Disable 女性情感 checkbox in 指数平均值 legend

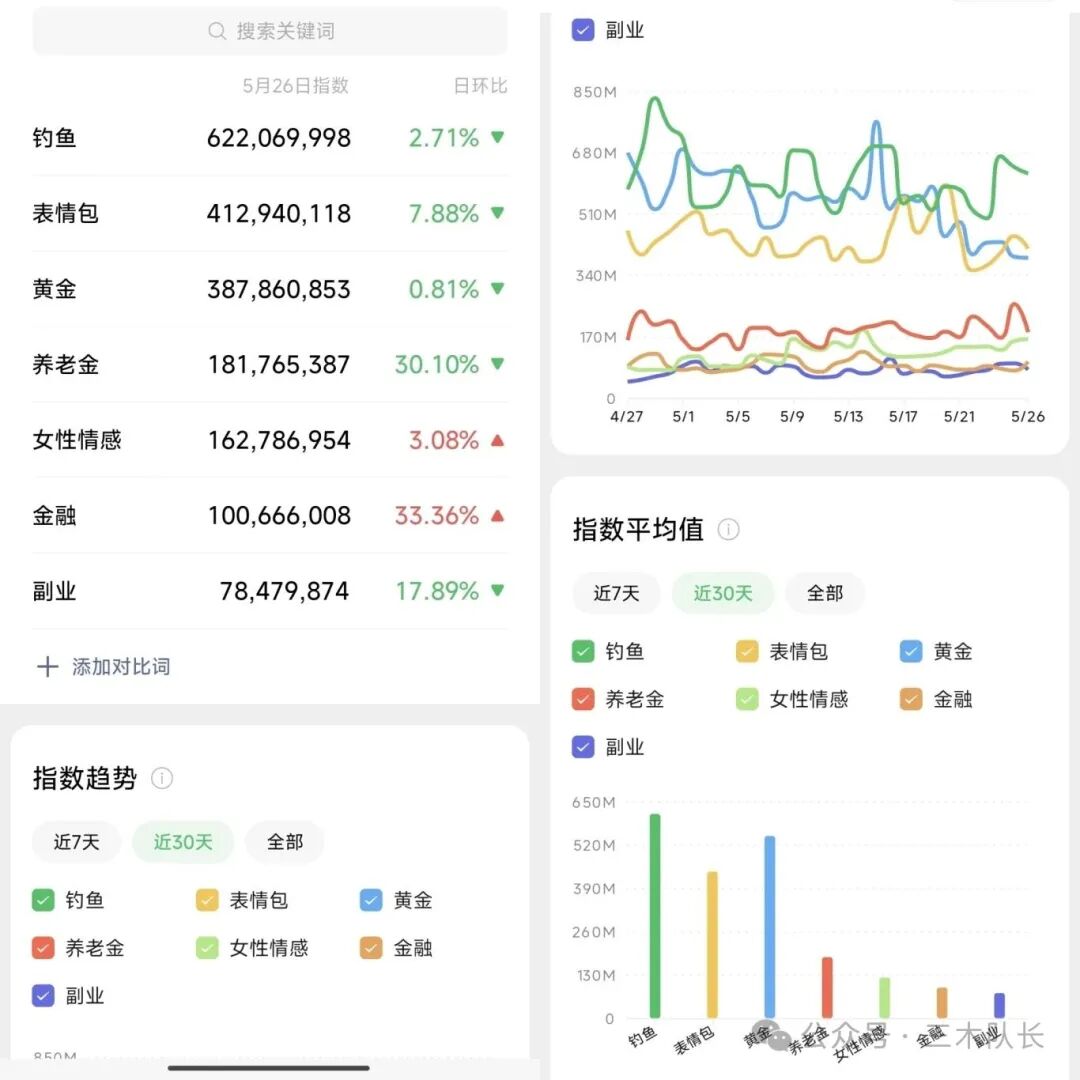747,700
